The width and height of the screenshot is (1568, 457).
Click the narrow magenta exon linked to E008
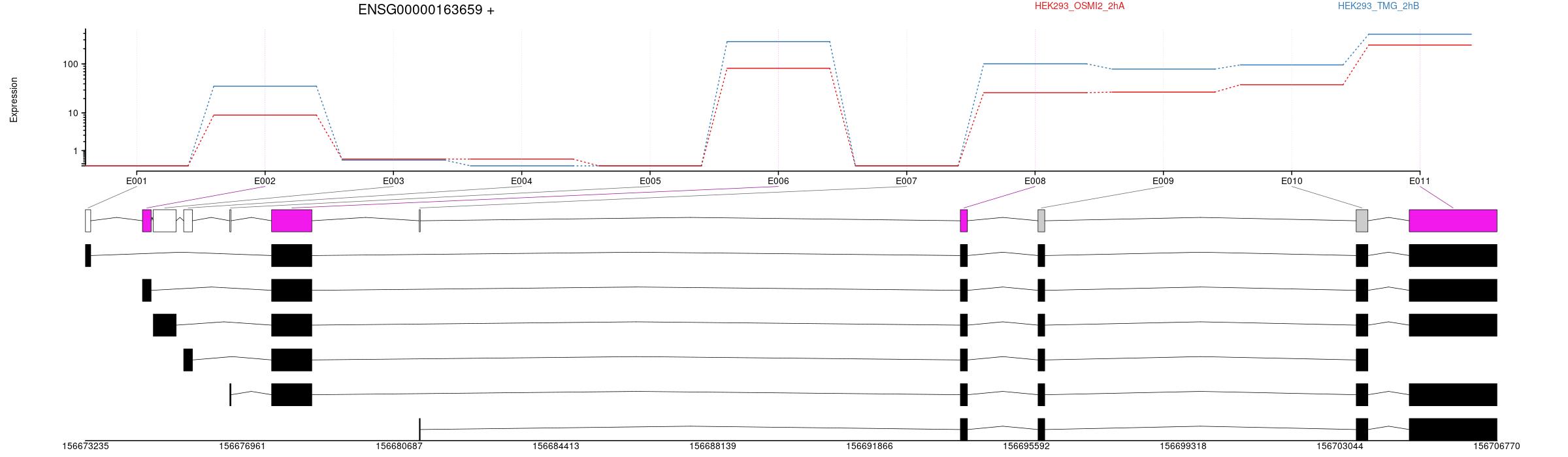[x=964, y=221]
